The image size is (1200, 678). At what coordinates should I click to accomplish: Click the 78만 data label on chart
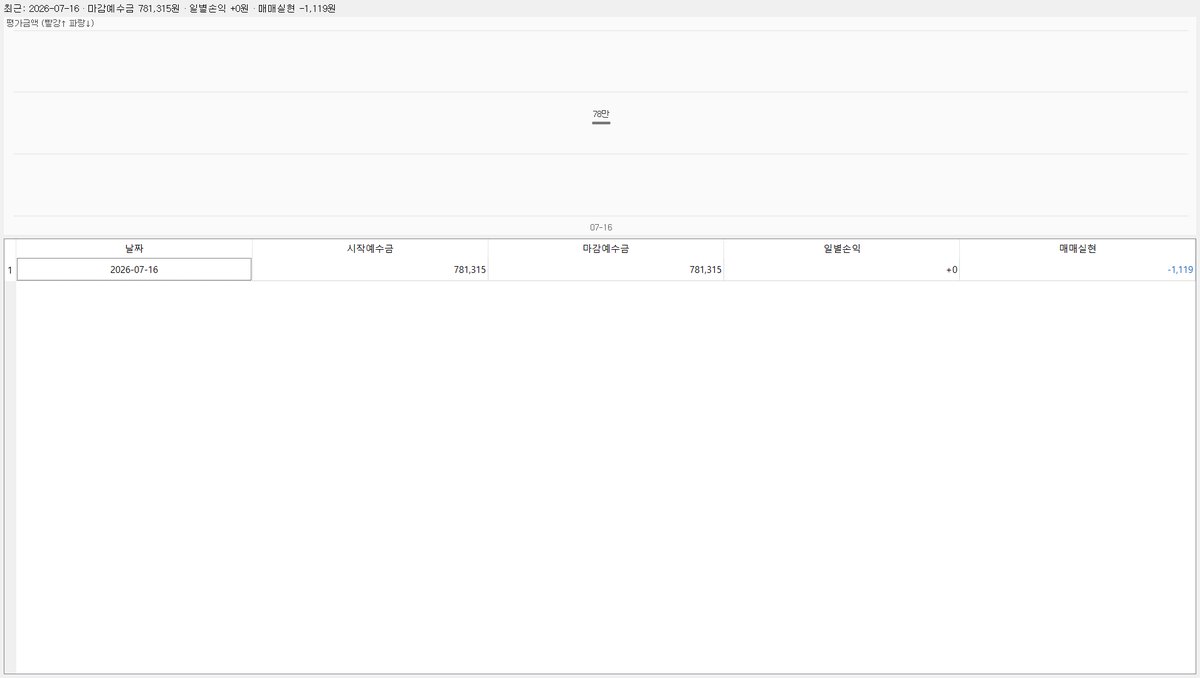[x=600, y=115]
